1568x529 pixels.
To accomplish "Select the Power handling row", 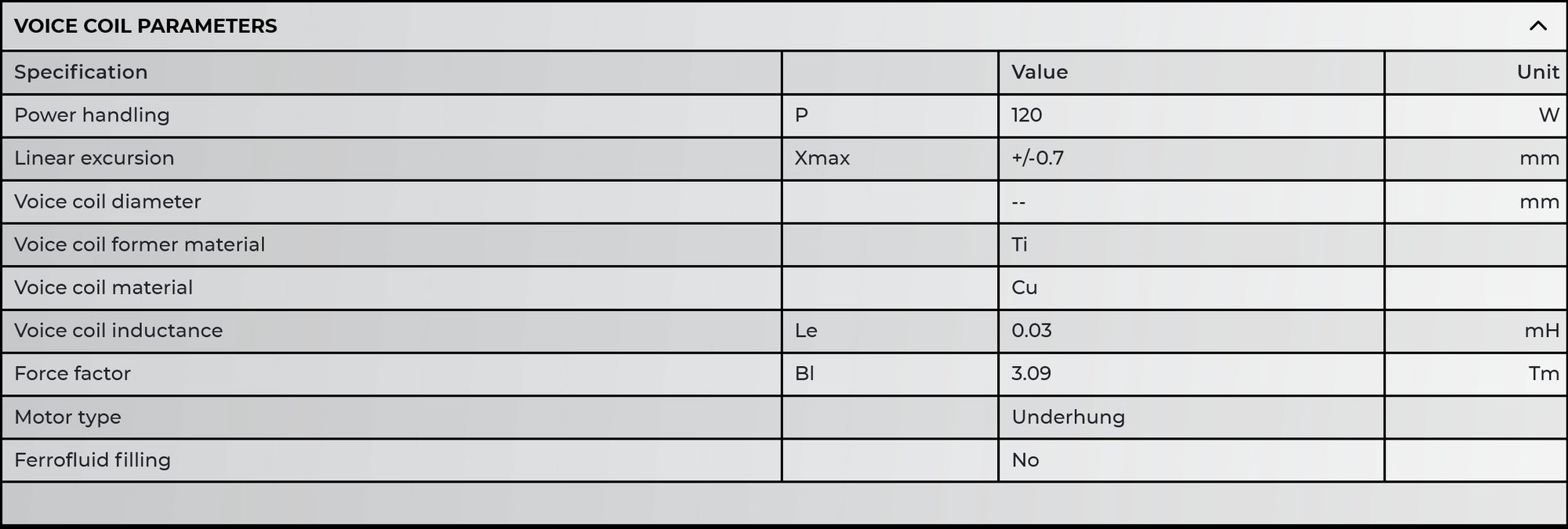I will [x=92, y=115].
